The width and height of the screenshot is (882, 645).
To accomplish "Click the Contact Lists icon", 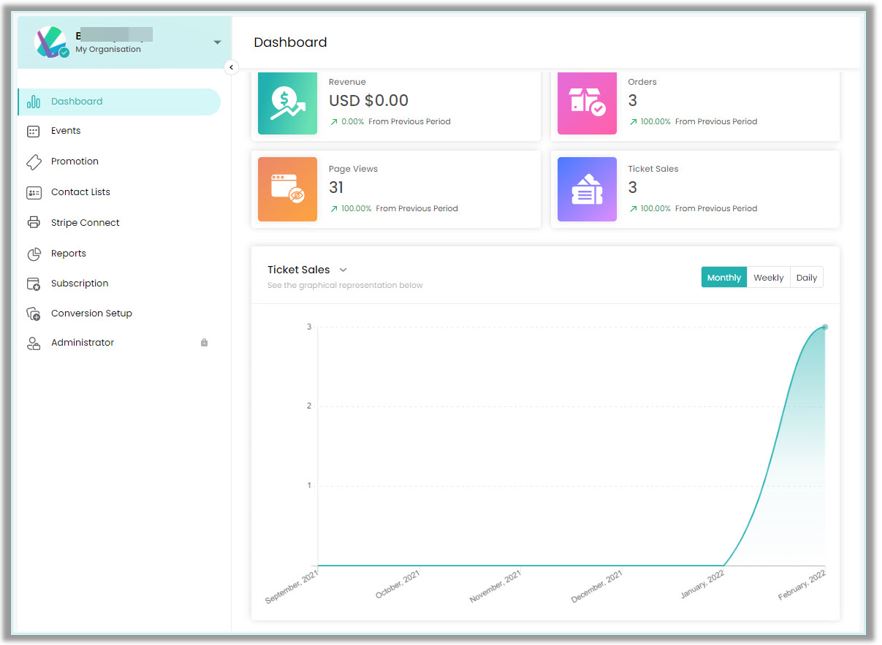I will (33, 192).
